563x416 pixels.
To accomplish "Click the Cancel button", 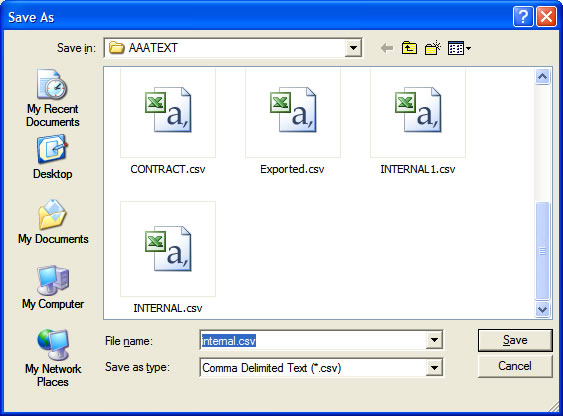I will (515, 366).
